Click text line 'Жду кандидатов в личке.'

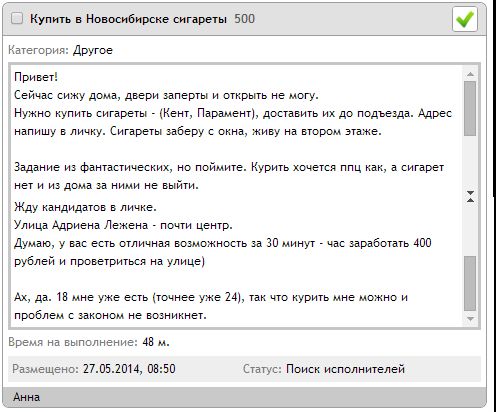click(85, 207)
